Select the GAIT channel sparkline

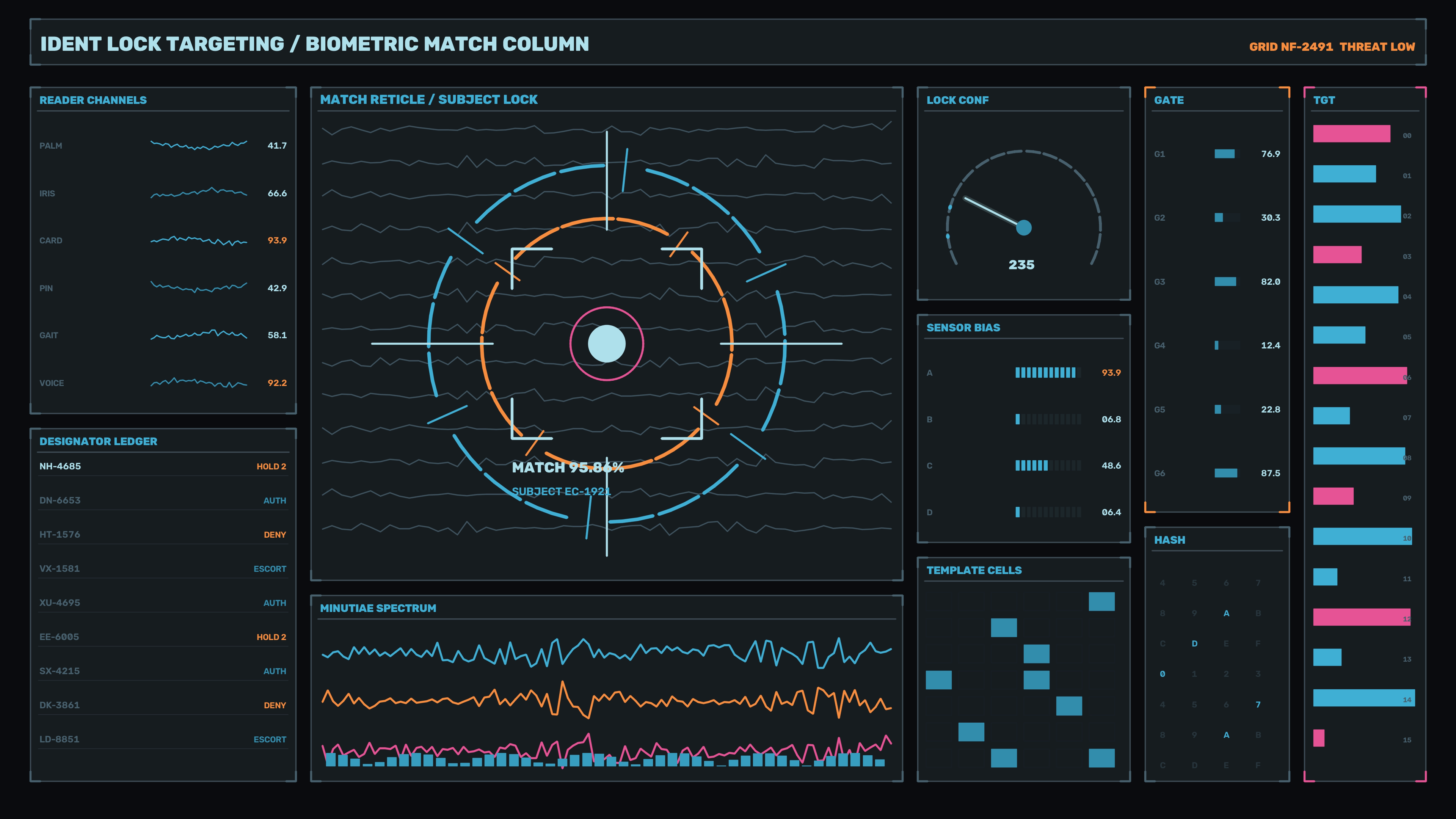pos(199,335)
